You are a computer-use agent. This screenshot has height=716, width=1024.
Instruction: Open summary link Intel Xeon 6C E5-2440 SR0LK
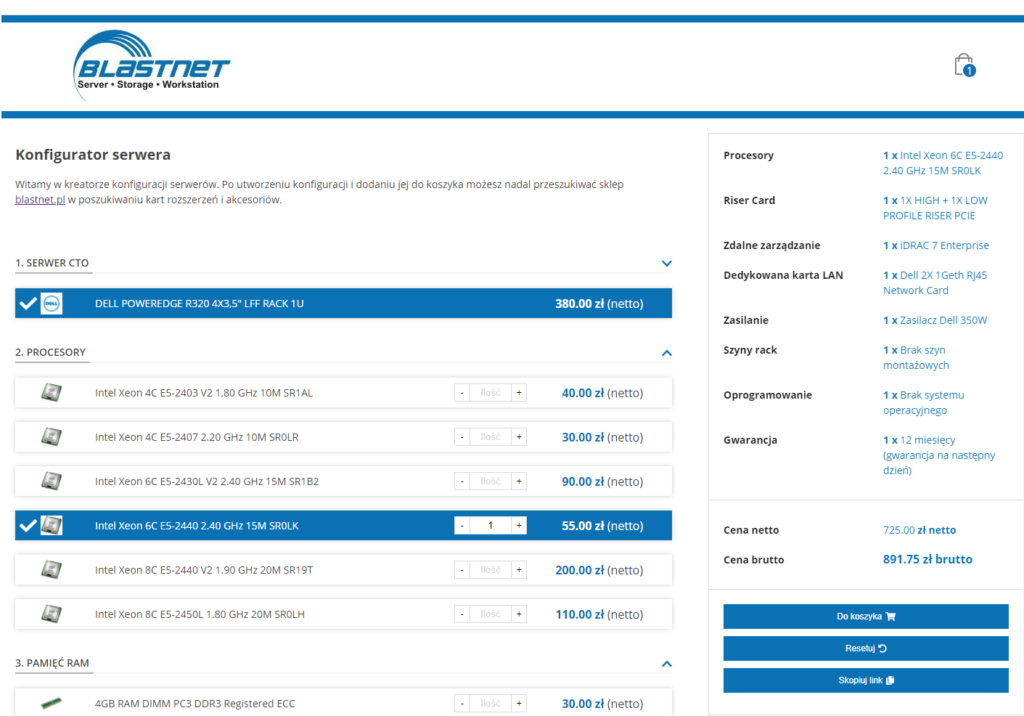943,163
